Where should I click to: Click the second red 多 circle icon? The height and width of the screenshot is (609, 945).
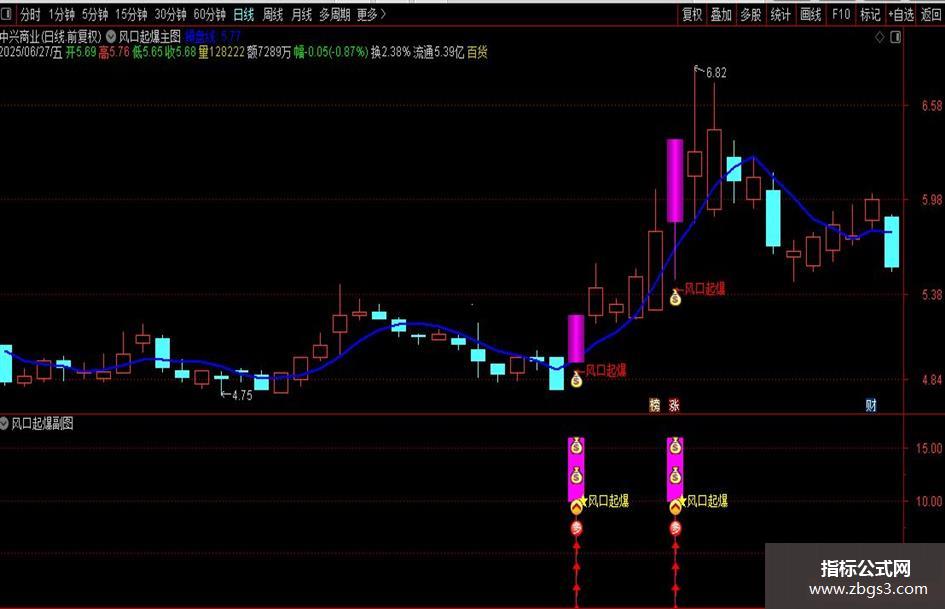(676, 529)
